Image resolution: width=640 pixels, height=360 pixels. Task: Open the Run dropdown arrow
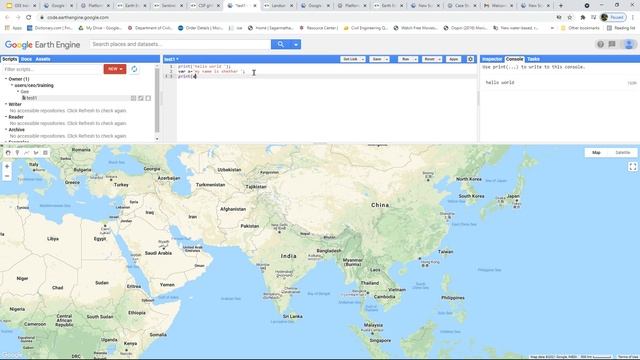[416, 59]
